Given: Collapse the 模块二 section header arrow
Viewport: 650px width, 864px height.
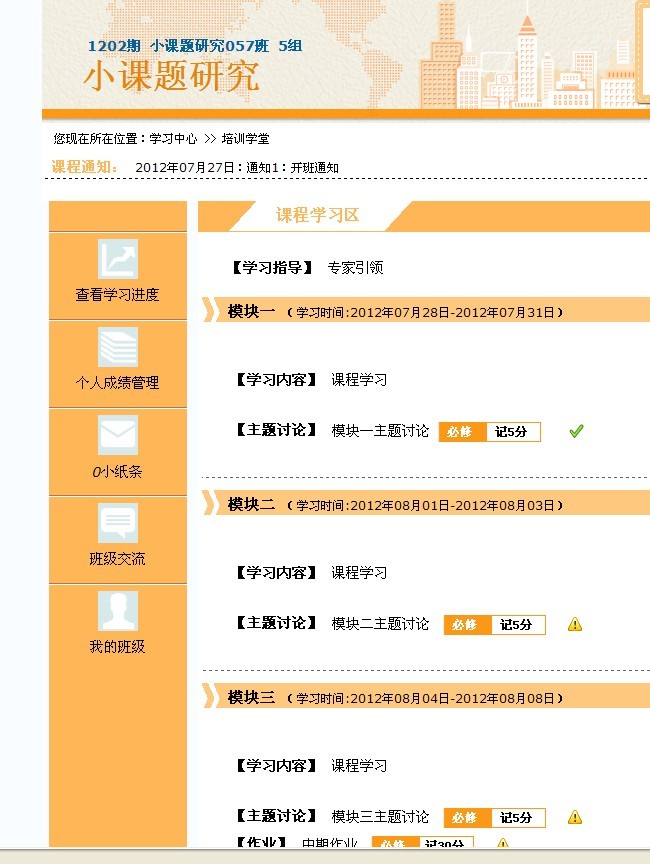Looking at the screenshot, I should [x=209, y=504].
